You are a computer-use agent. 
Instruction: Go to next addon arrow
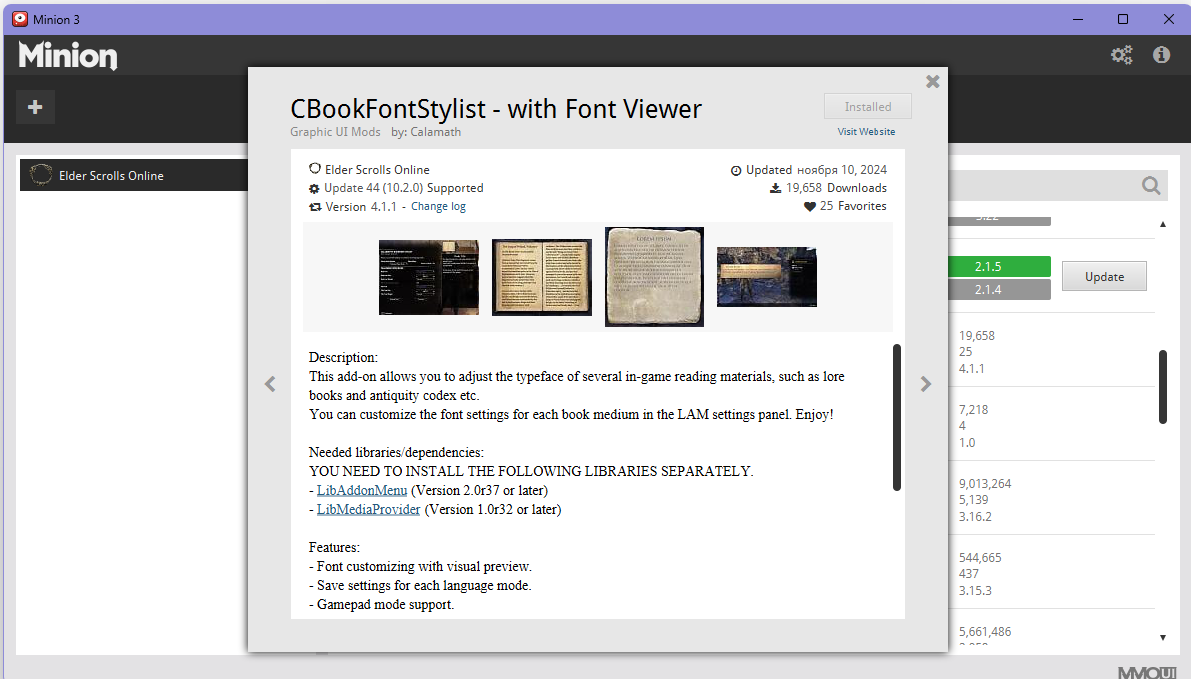click(x=925, y=384)
